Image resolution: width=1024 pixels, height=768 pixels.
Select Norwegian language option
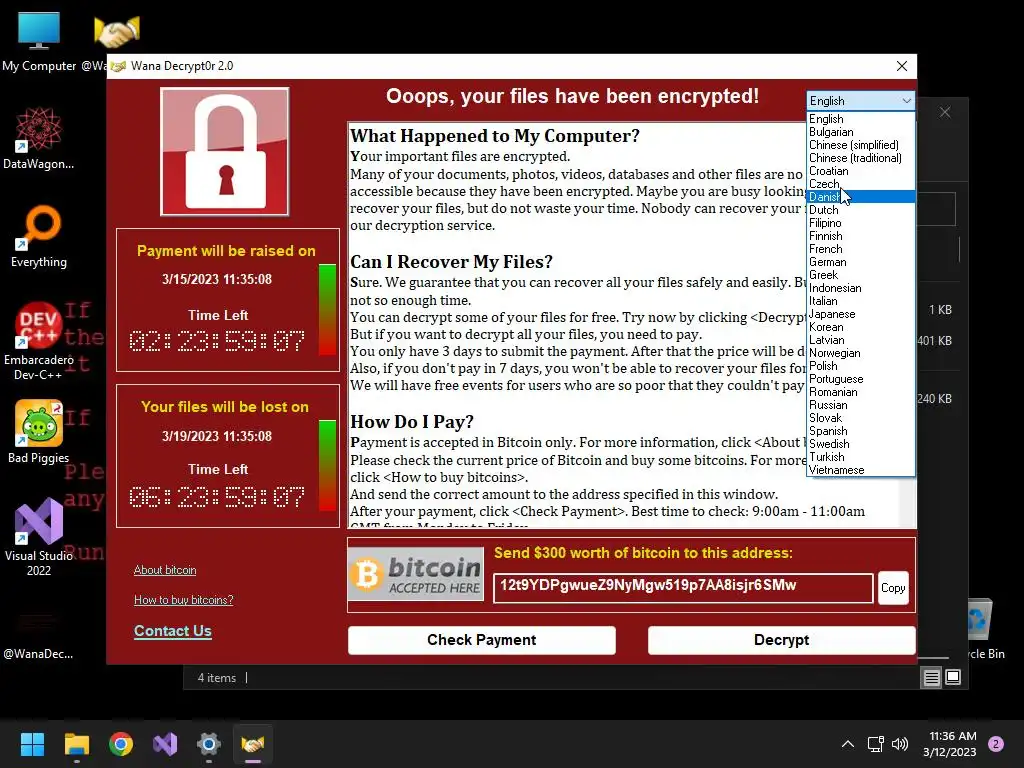(x=861, y=353)
